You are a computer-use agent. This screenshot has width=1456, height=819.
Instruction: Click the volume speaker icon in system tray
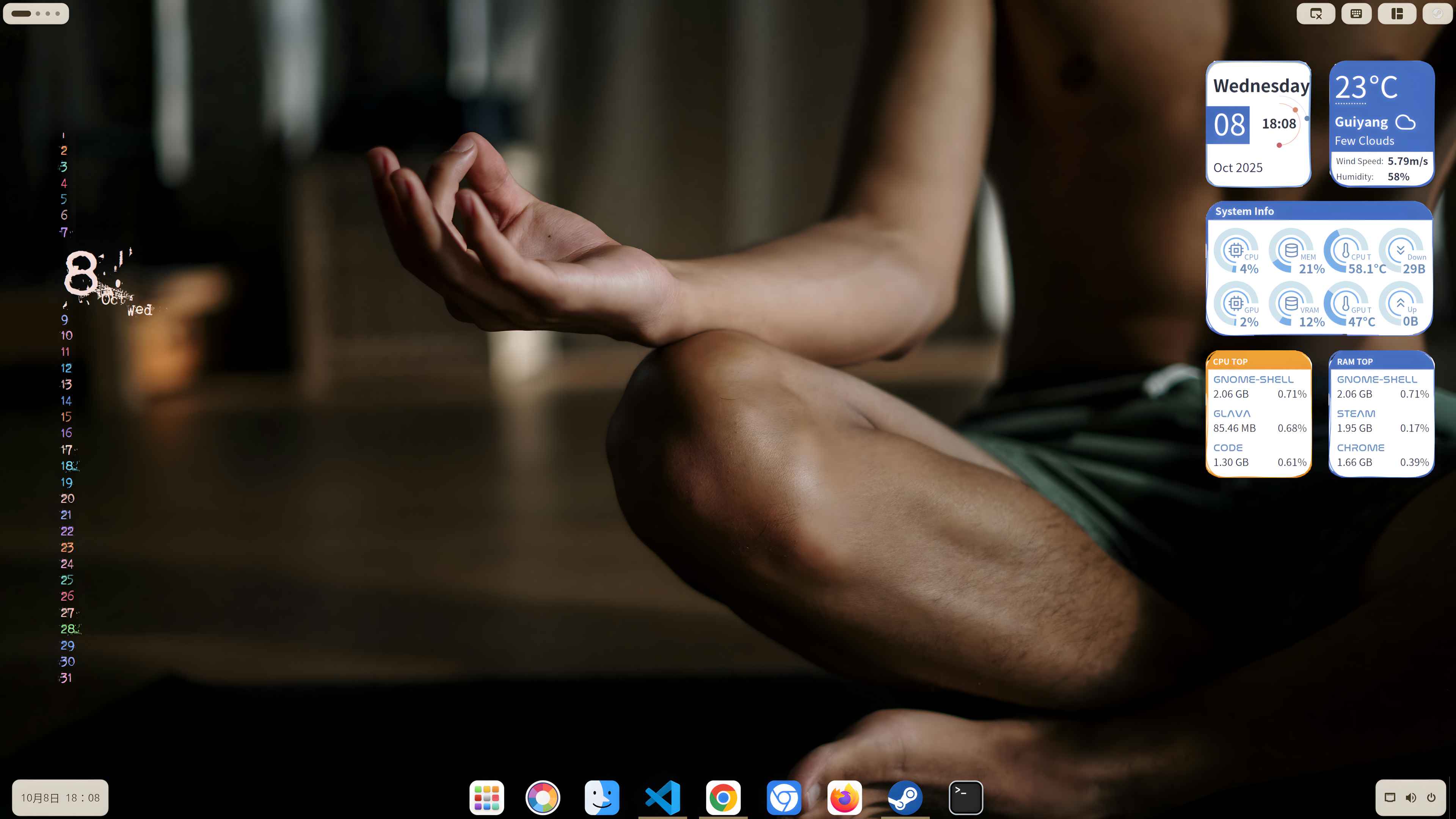tap(1411, 797)
